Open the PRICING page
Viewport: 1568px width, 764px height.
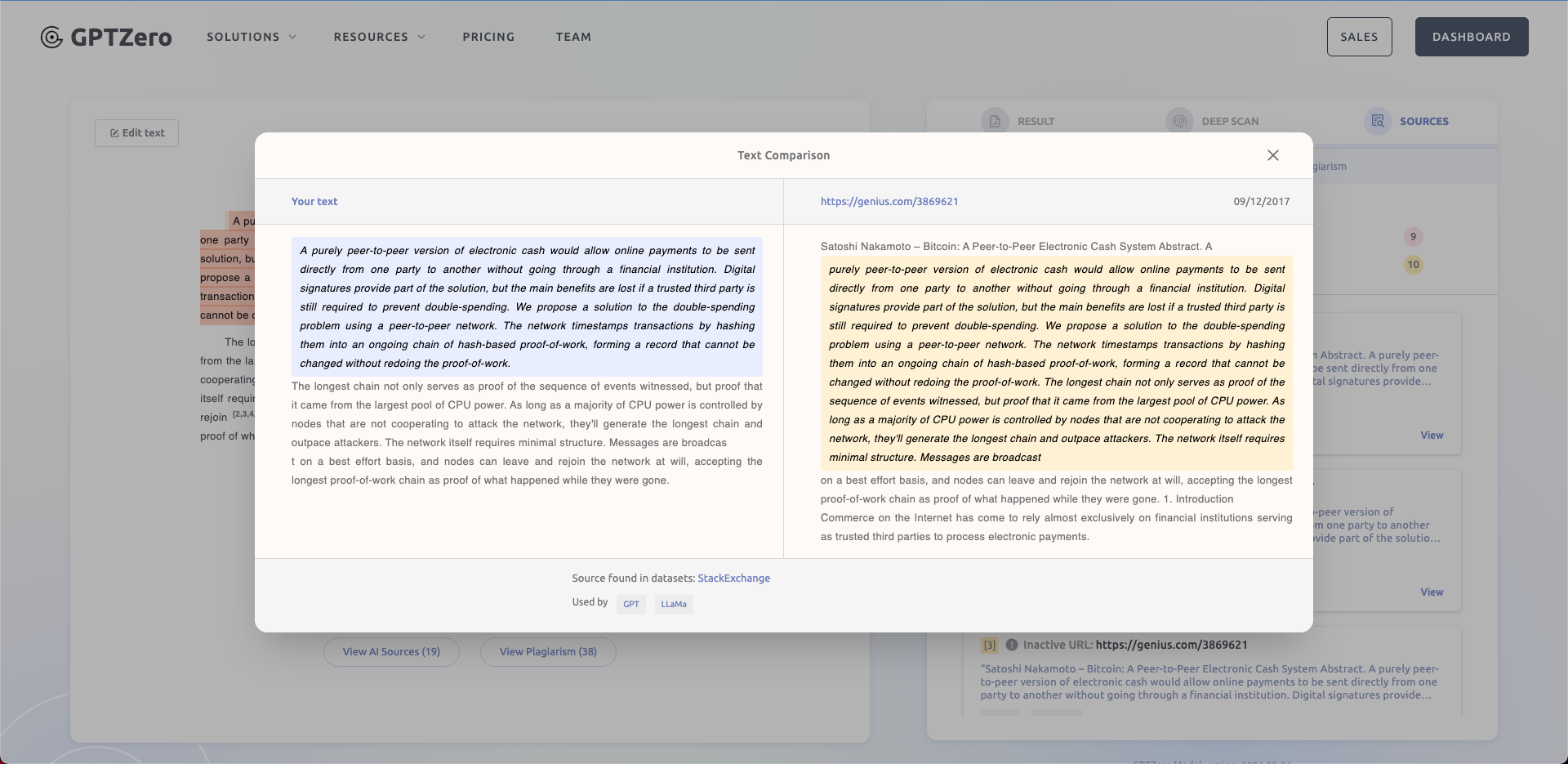point(488,37)
